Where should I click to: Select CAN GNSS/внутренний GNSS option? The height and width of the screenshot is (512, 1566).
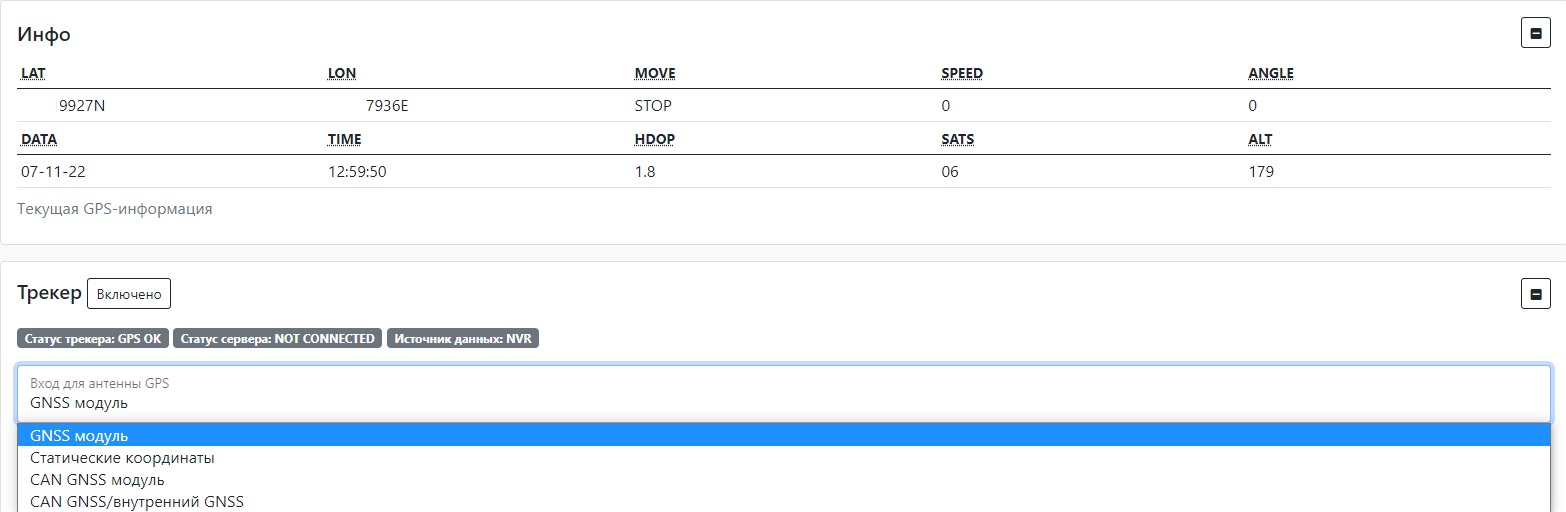(137, 502)
